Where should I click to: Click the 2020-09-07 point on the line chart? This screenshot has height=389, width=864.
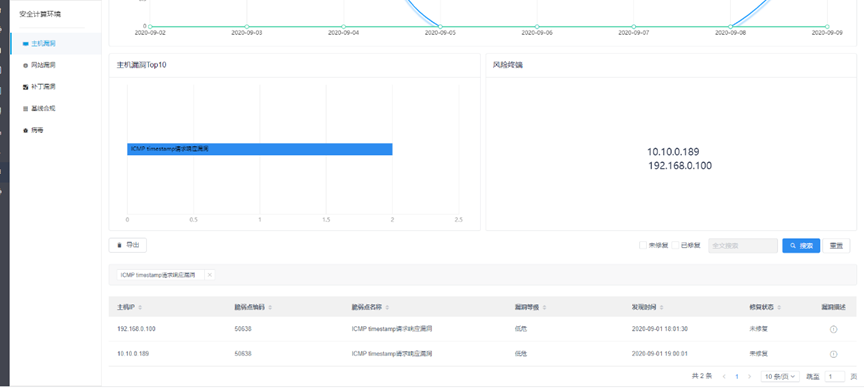[x=634, y=26]
